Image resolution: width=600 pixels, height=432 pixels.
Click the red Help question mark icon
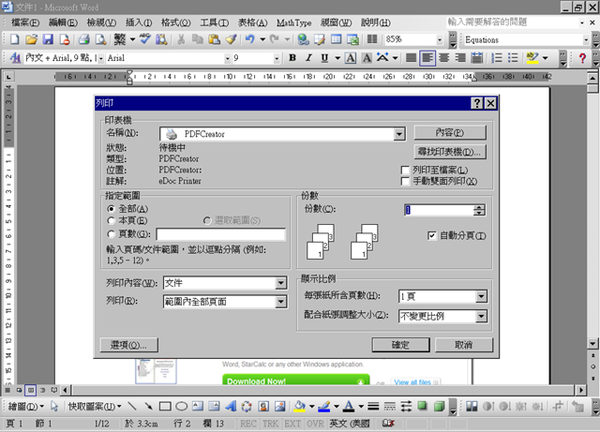[x=582, y=58]
